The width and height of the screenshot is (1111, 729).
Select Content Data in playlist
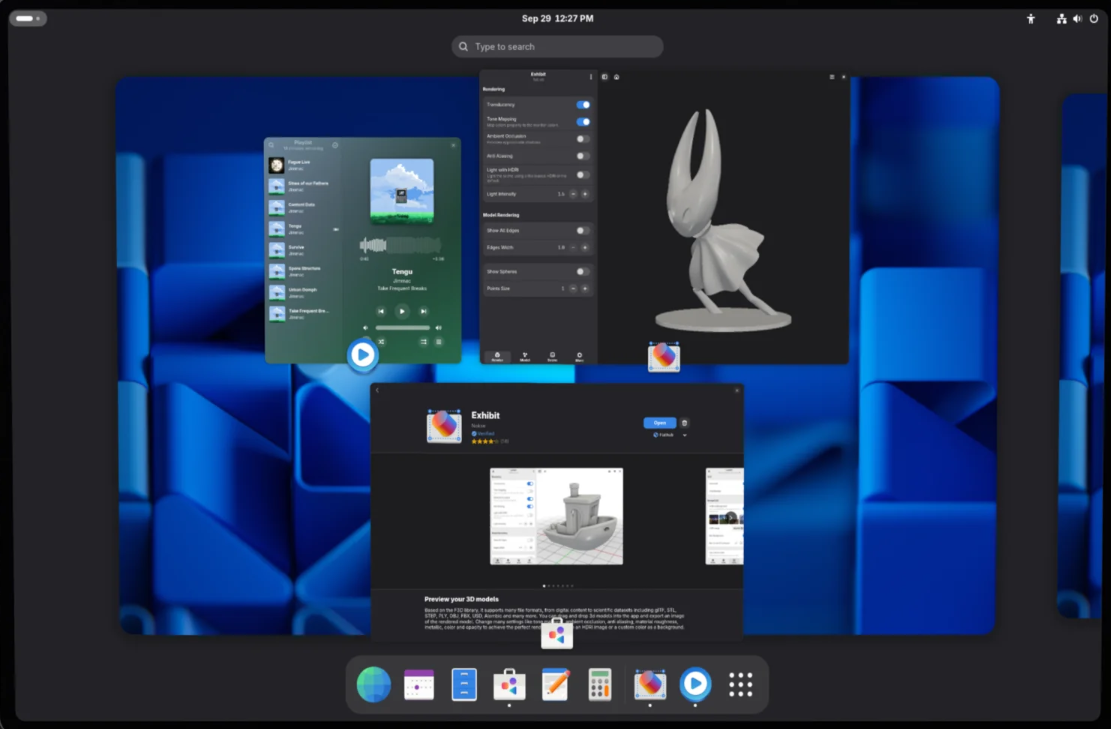[303, 208]
